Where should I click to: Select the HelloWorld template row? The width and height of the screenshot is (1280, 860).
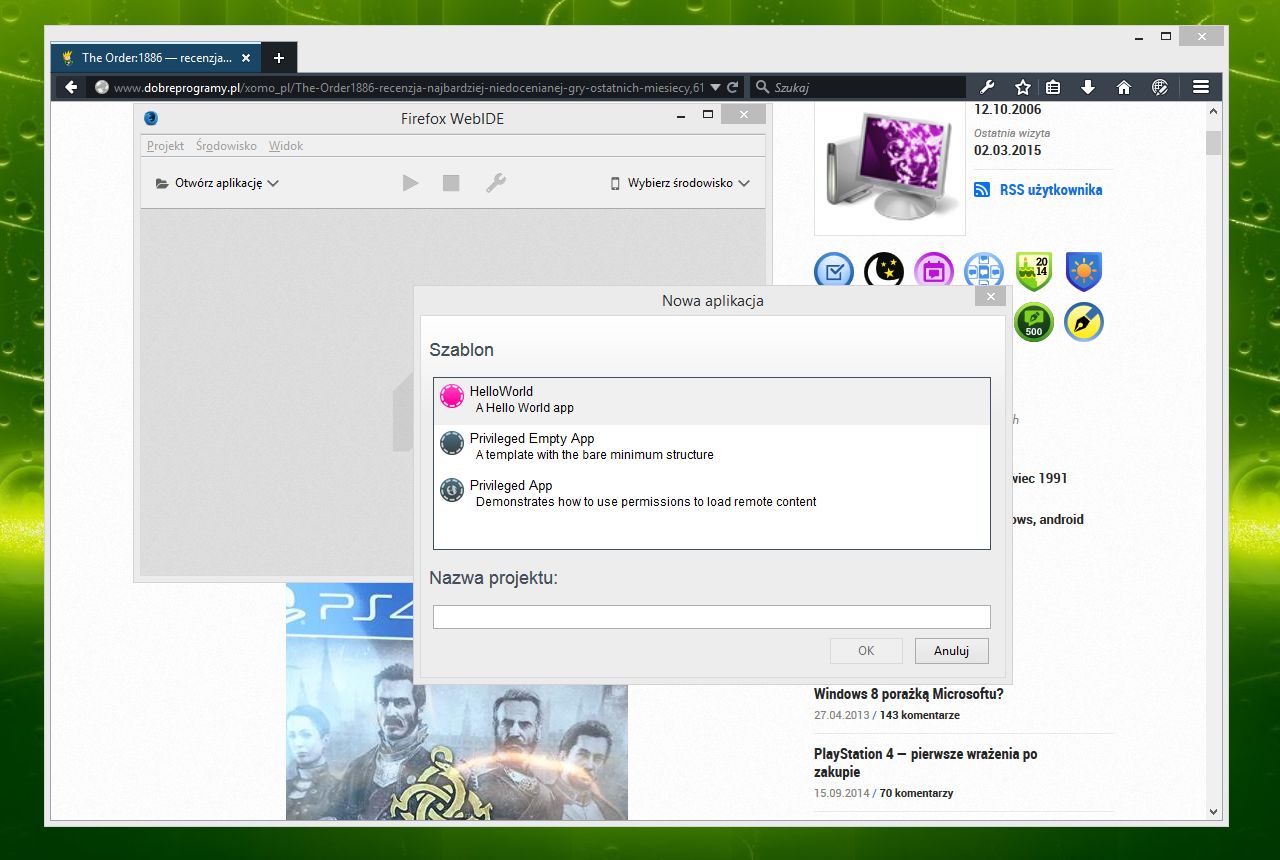coord(712,401)
